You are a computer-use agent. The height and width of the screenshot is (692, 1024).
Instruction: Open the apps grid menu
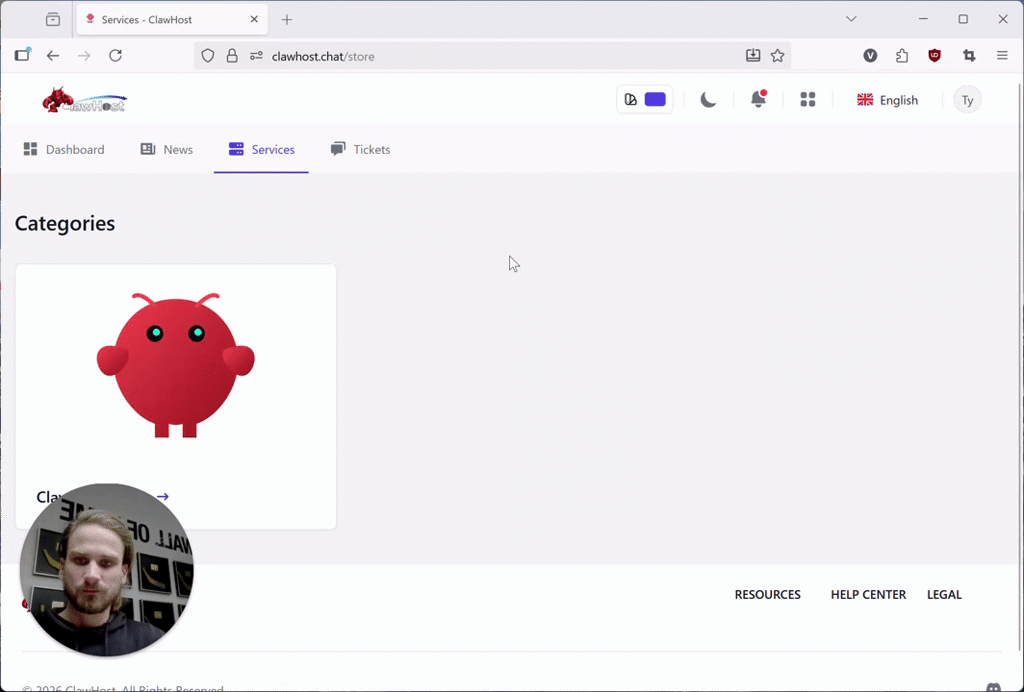tap(808, 100)
